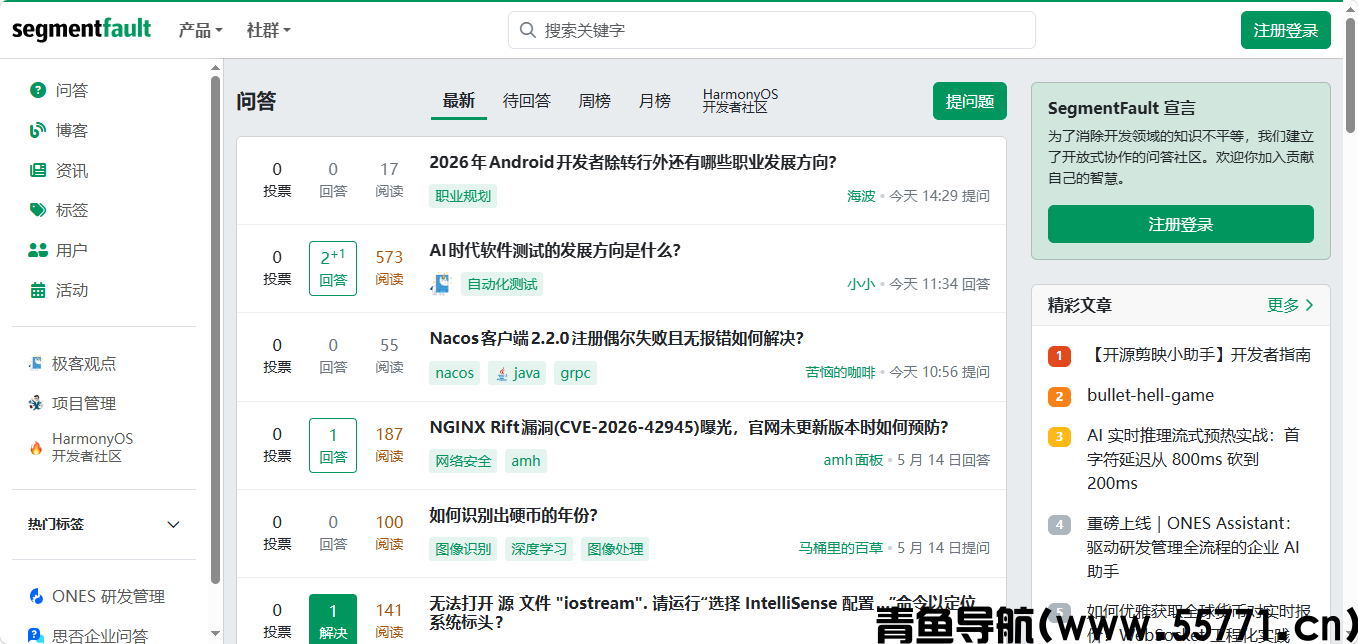Switch to the 最新 tab
Screen dimensions: 1358x644
point(459,101)
